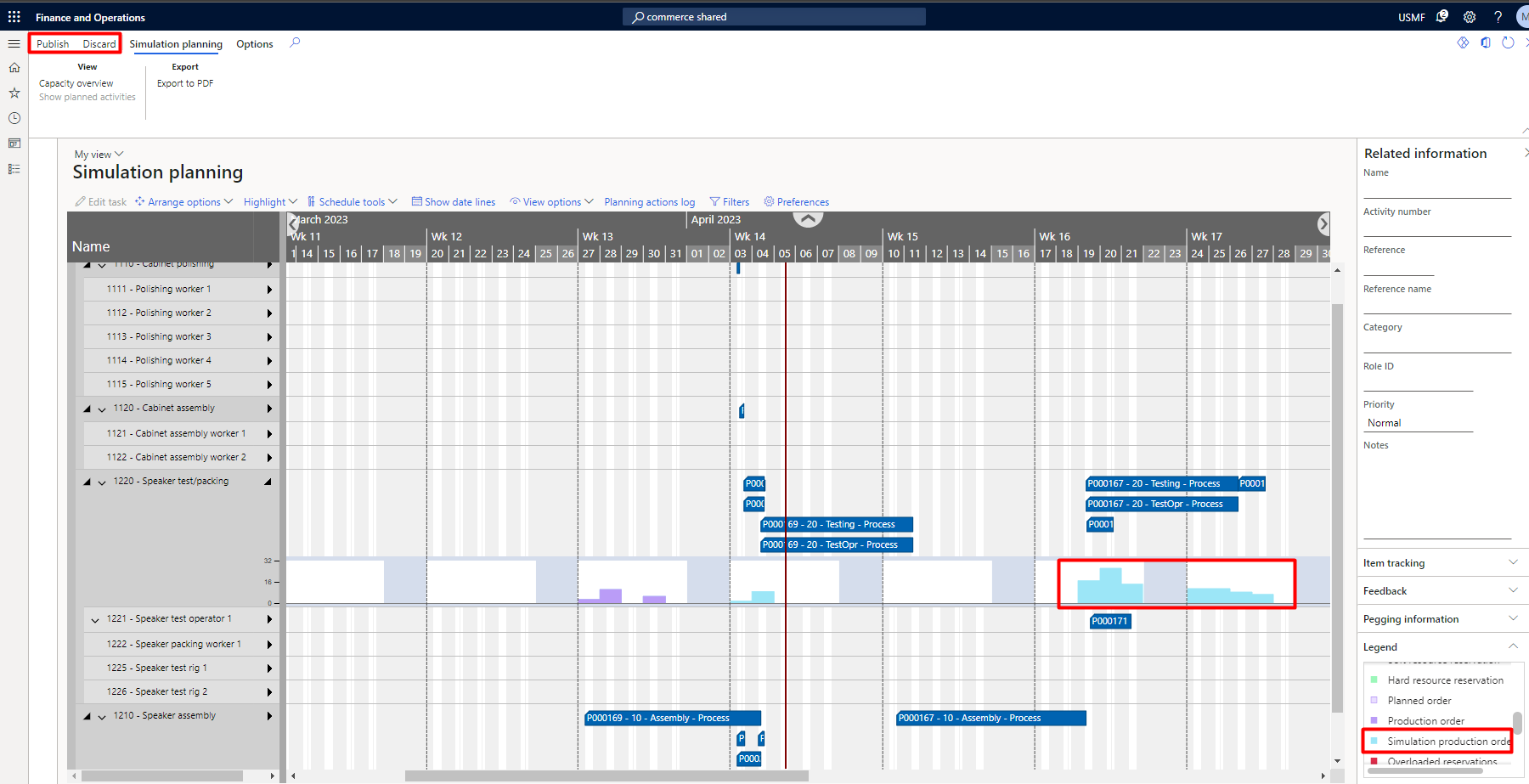
Task: Open the Options tab
Action: point(255,44)
